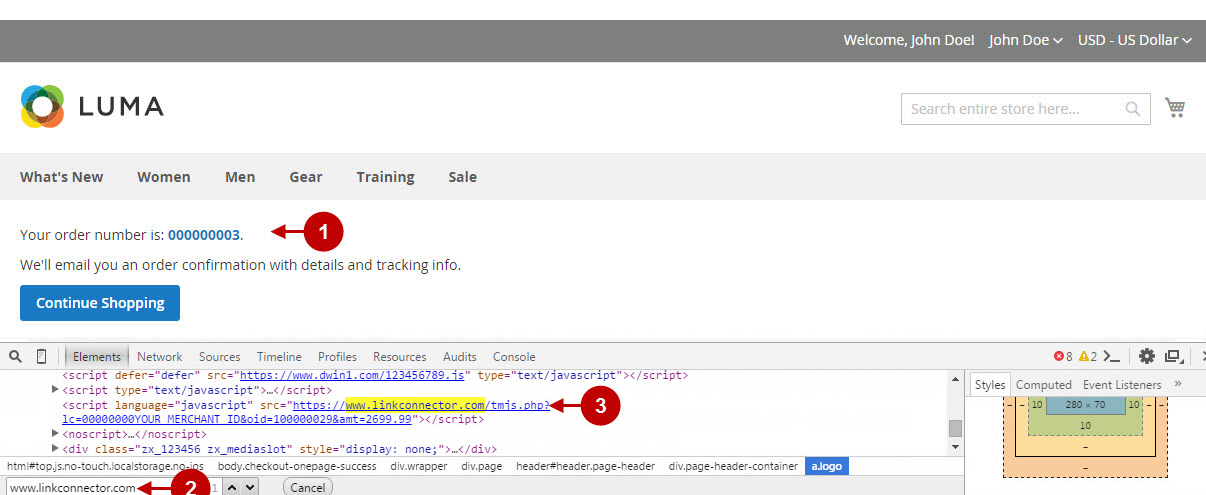Show more Styles pane tabs chevron

point(1177,384)
